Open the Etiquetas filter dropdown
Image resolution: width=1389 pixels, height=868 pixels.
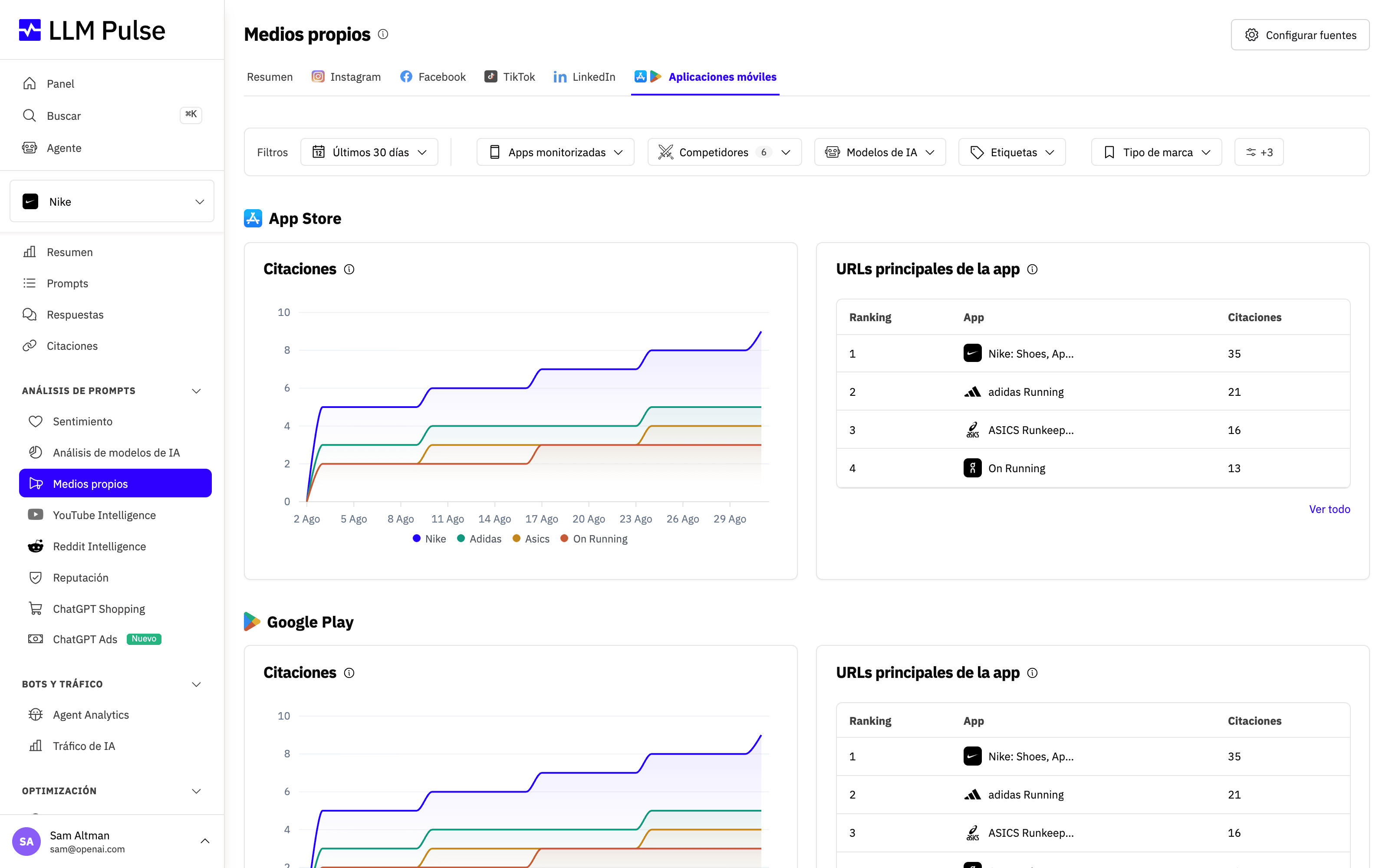[x=1012, y=152]
